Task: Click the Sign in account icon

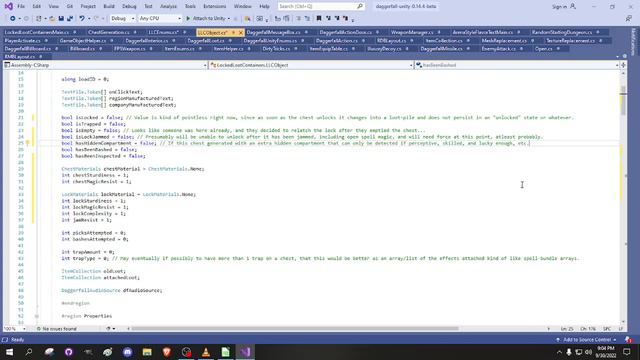Action: 573,7
